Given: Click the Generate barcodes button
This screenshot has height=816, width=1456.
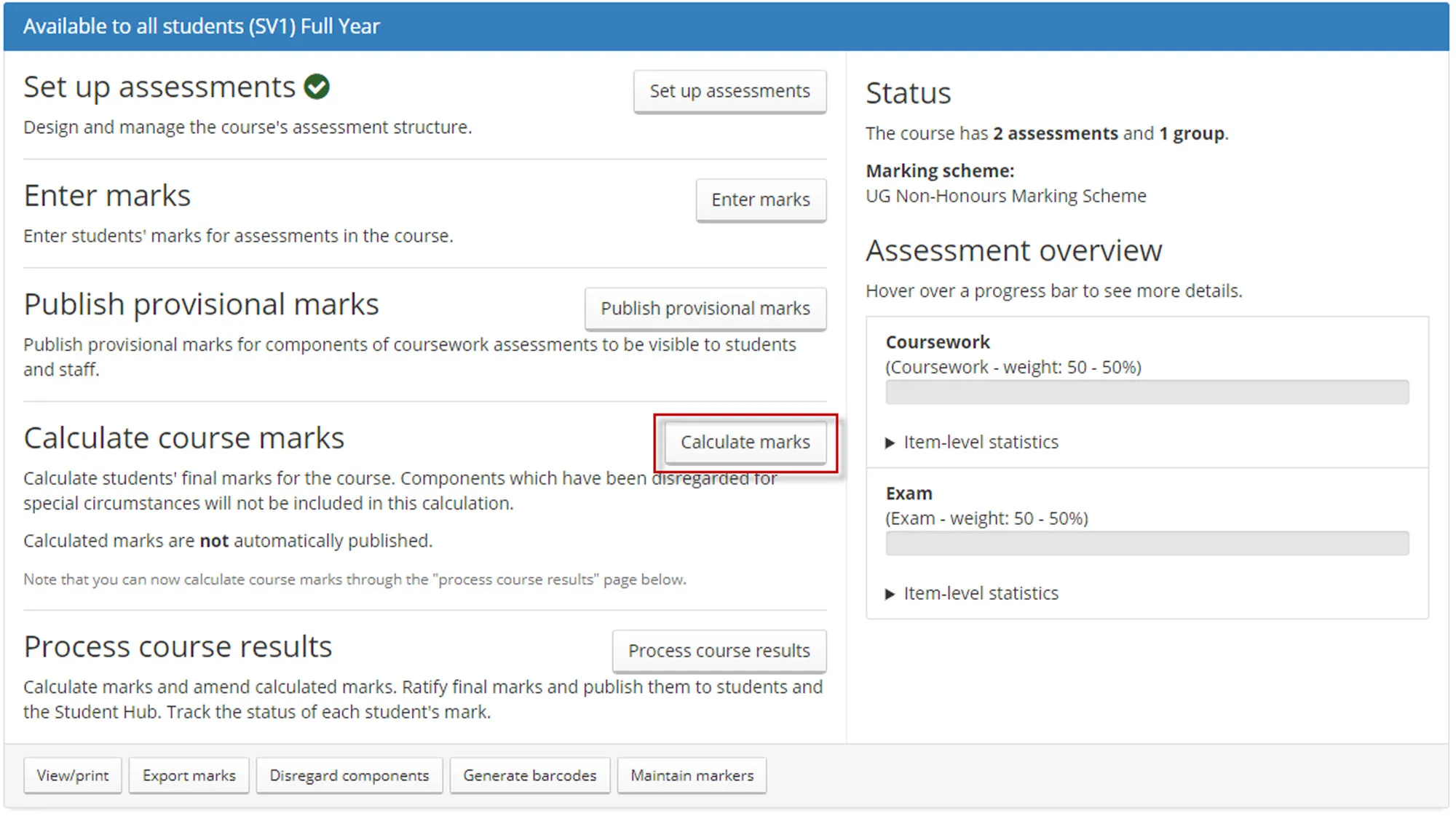Looking at the screenshot, I should 529,775.
